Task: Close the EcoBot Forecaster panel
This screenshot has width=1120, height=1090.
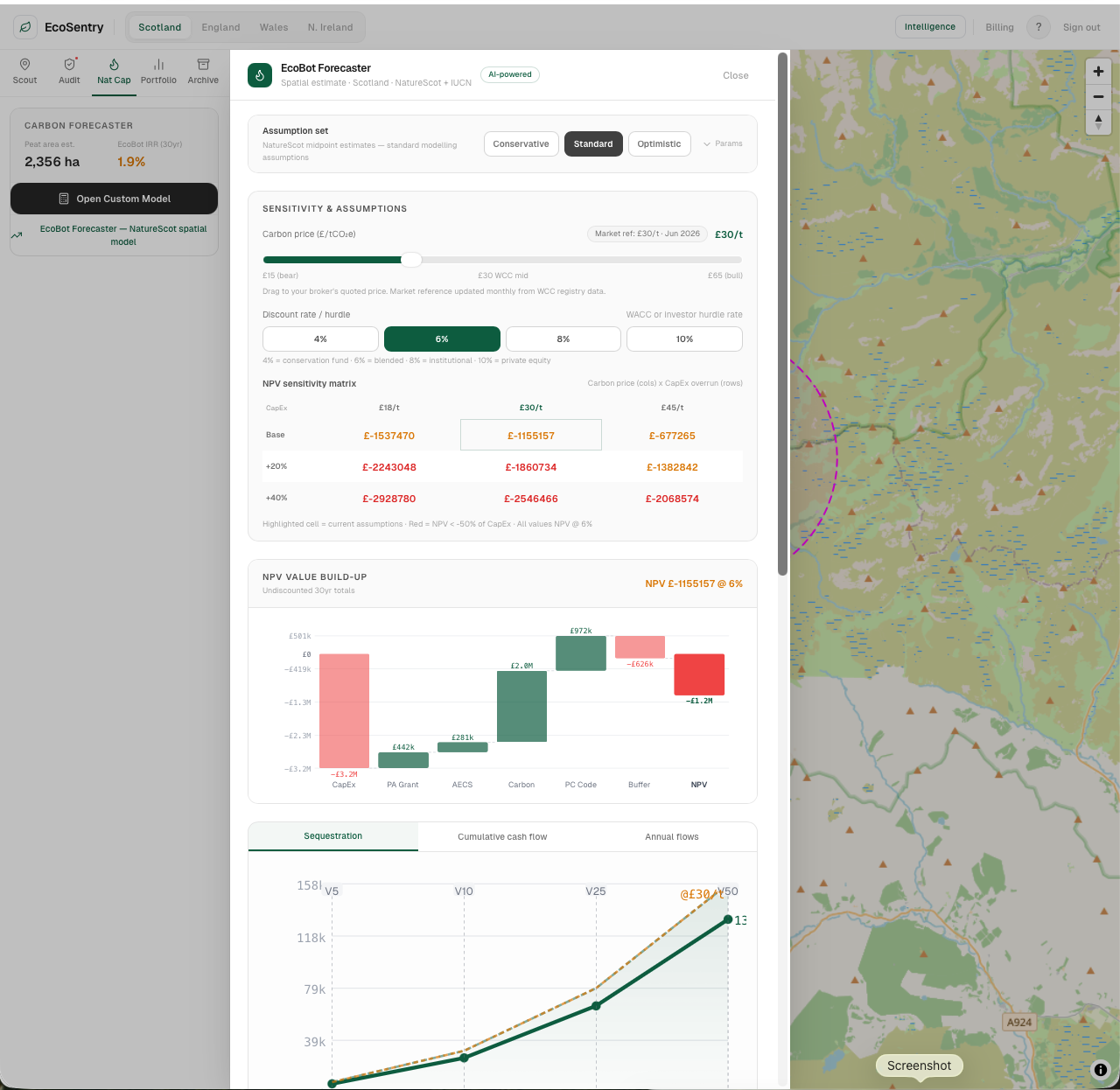Action: (x=736, y=75)
